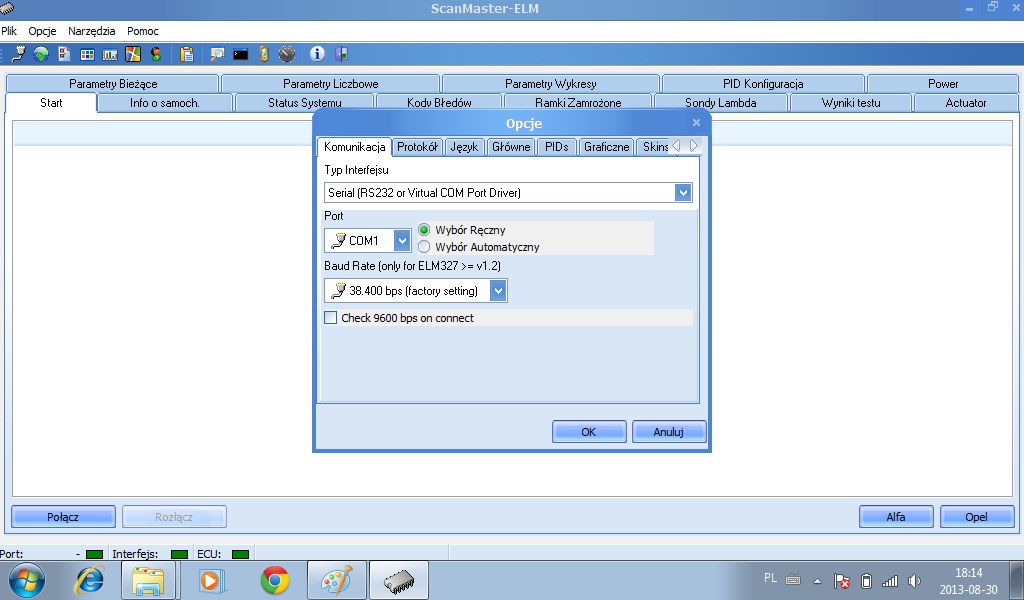Click the magnifier search window toolbar icon
The height and width of the screenshot is (600, 1024).
[217, 54]
